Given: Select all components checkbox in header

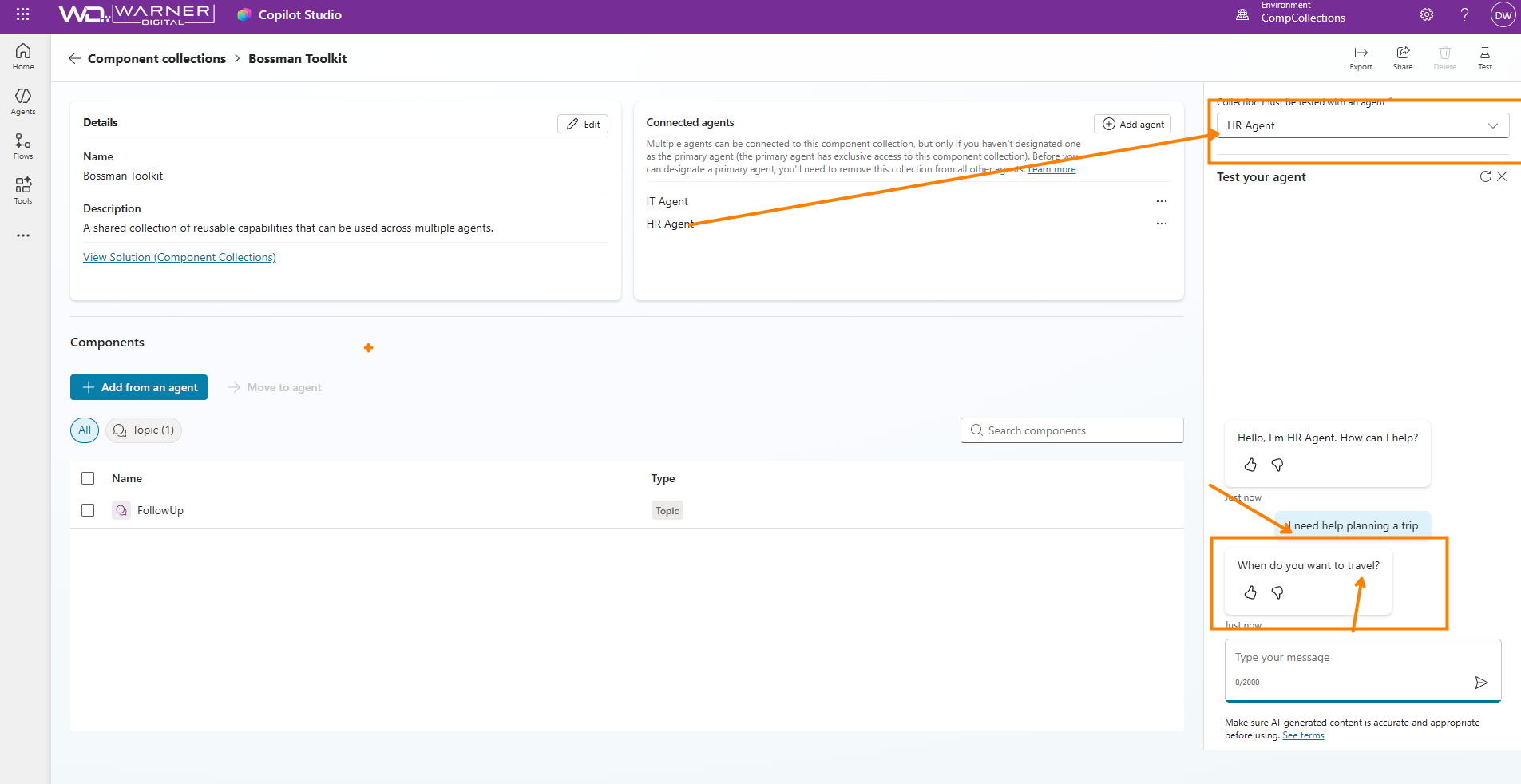Looking at the screenshot, I should [x=88, y=478].
